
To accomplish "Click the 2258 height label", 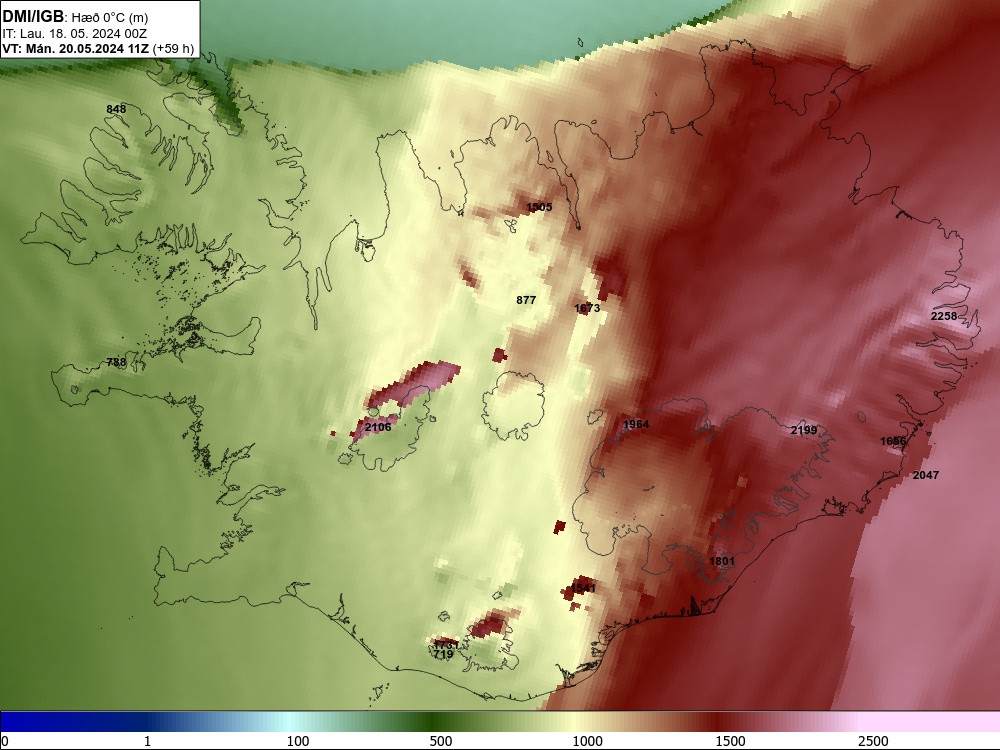I will 944,316.
